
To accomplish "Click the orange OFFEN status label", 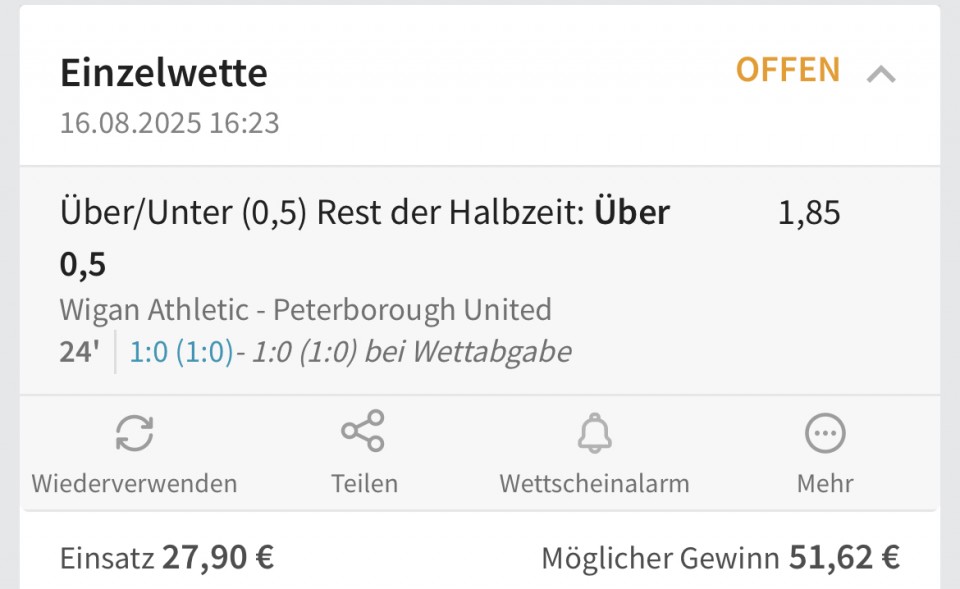I will pos(788,70).
